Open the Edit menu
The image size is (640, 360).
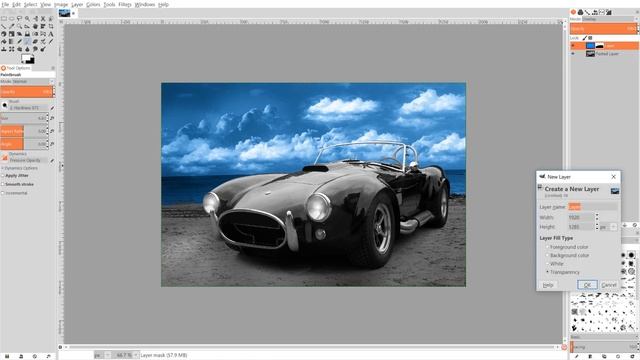[x=16, y=4]
